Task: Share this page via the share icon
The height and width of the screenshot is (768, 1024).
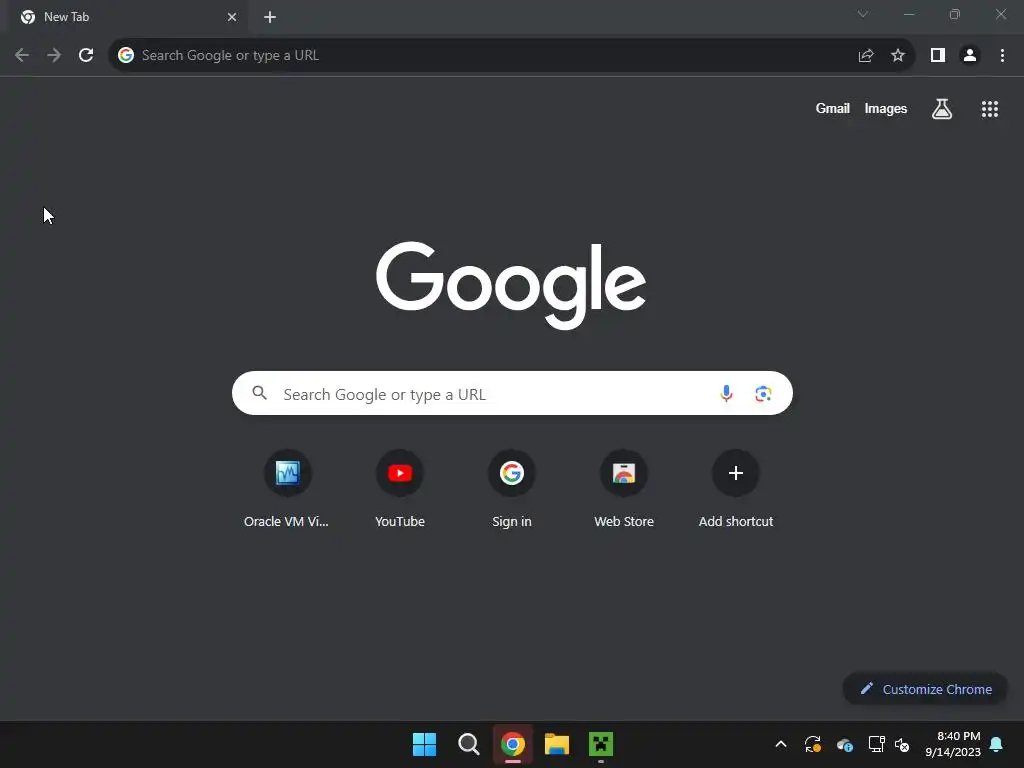Action: pos(866,56)
